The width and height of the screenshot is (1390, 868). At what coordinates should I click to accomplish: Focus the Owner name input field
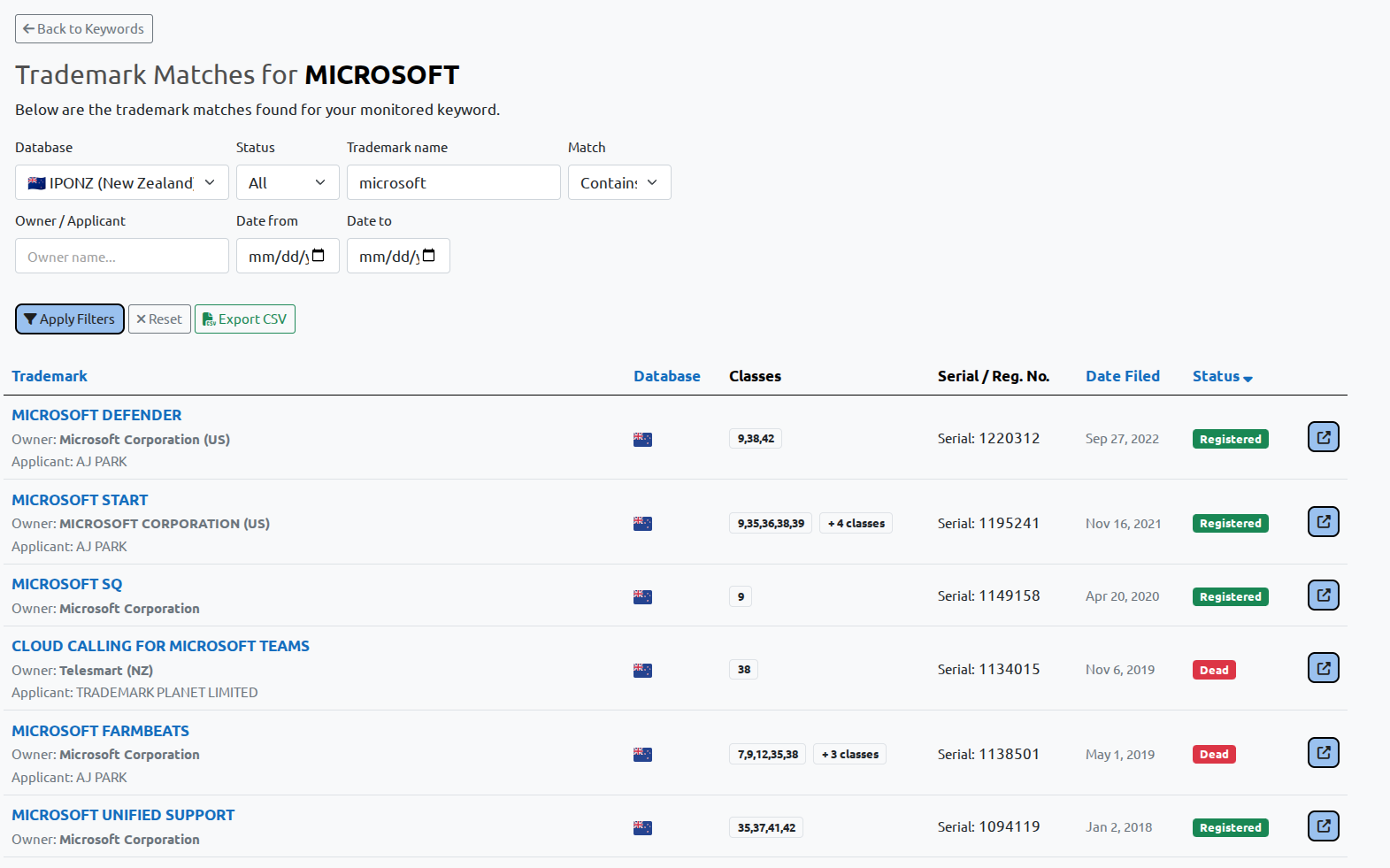click(122, 256)
